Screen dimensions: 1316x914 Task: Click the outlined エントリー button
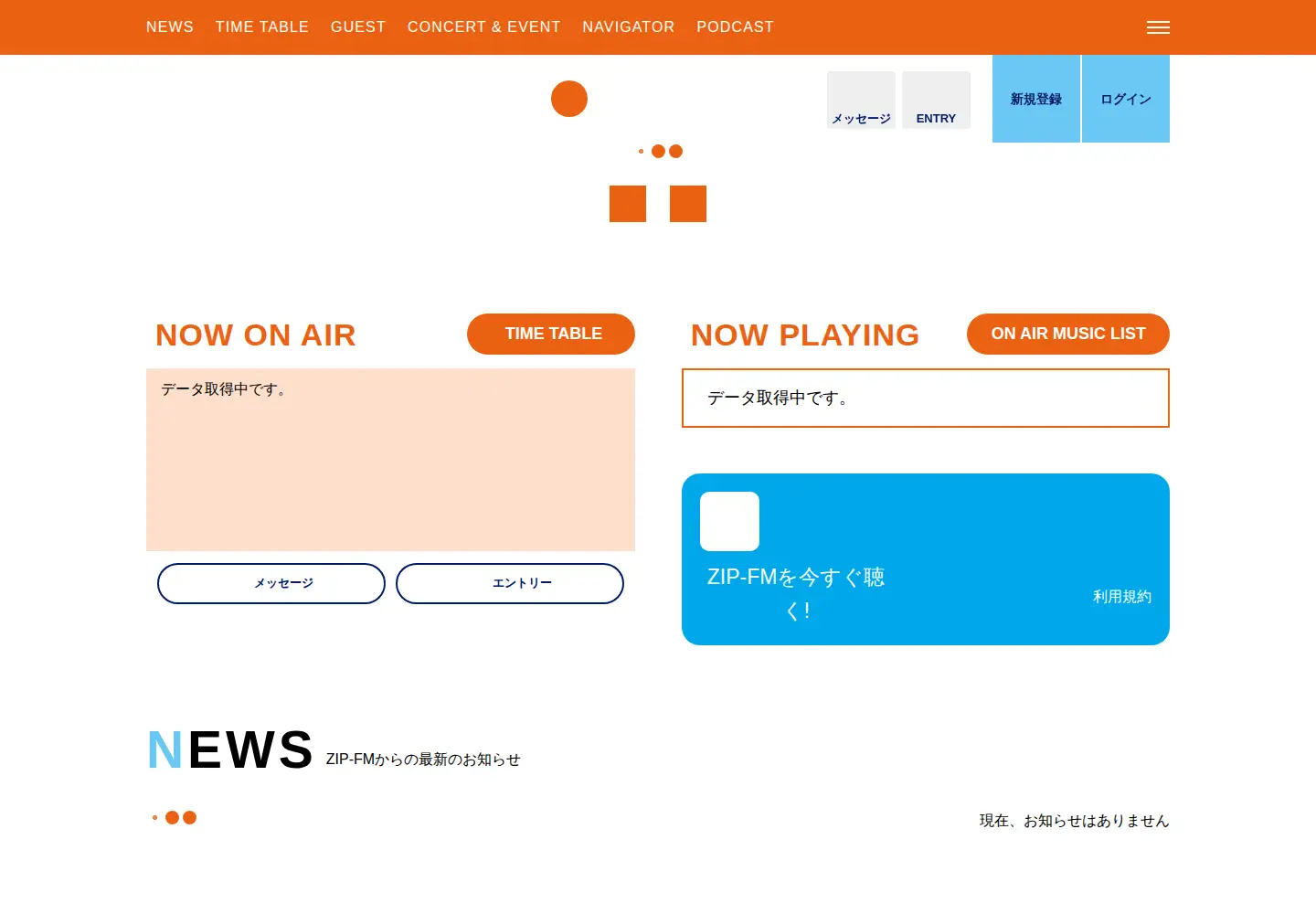click(510, 583)
